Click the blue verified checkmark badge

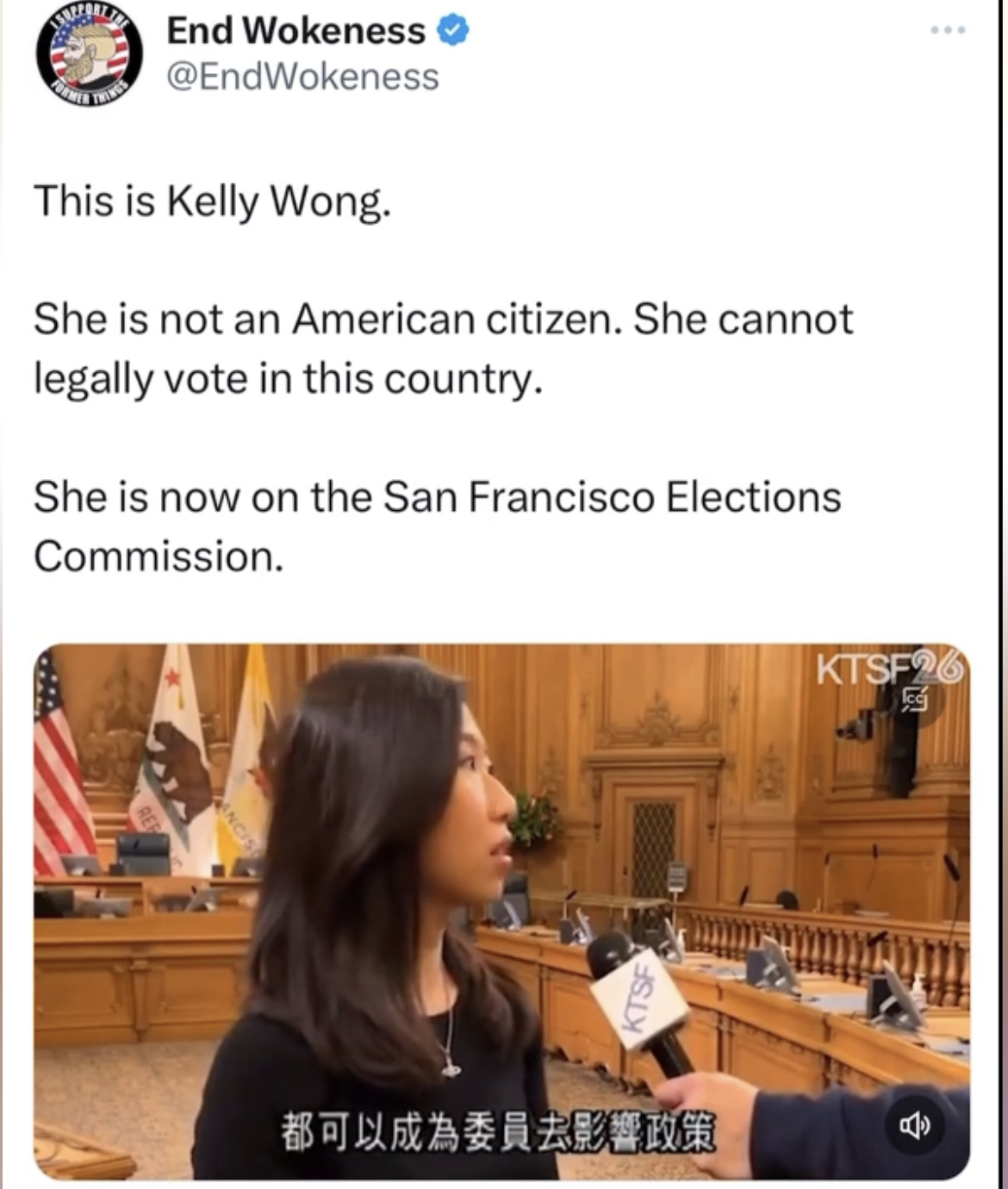pos(453,31)
